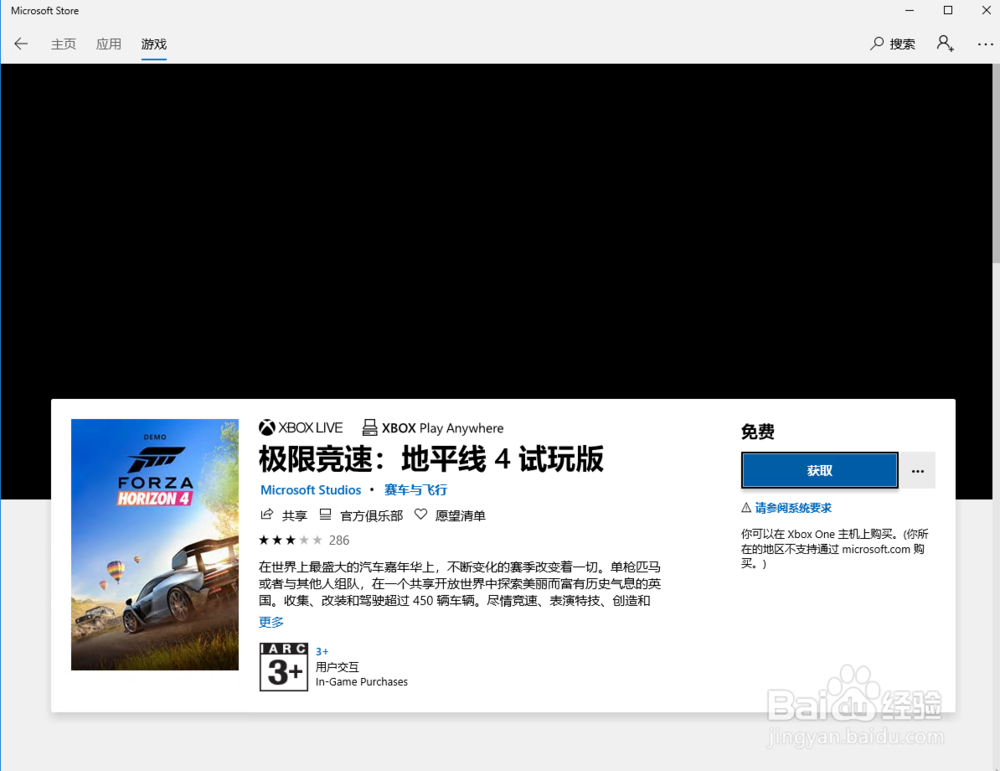The width and height of the screenshot is (1000, 771).
Task: Expand the description with 更多
Action: click(x=271, y=621)
